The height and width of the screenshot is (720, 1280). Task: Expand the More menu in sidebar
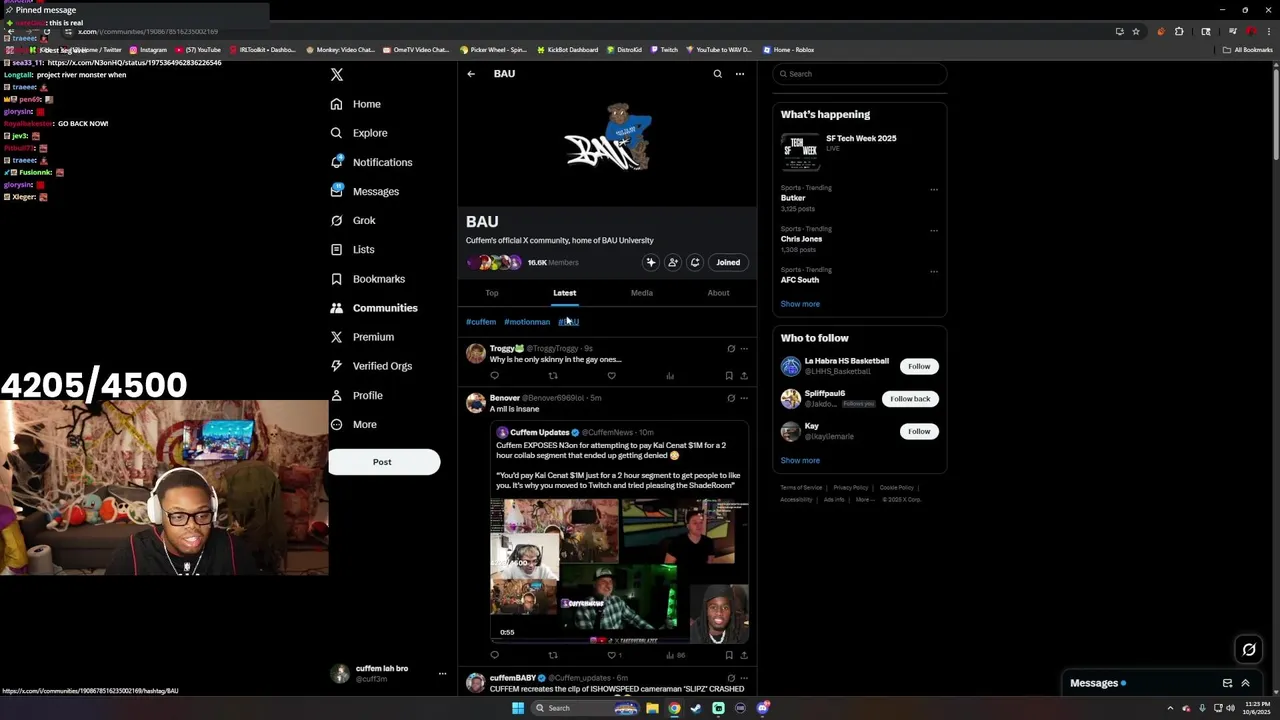pos(353,424)
